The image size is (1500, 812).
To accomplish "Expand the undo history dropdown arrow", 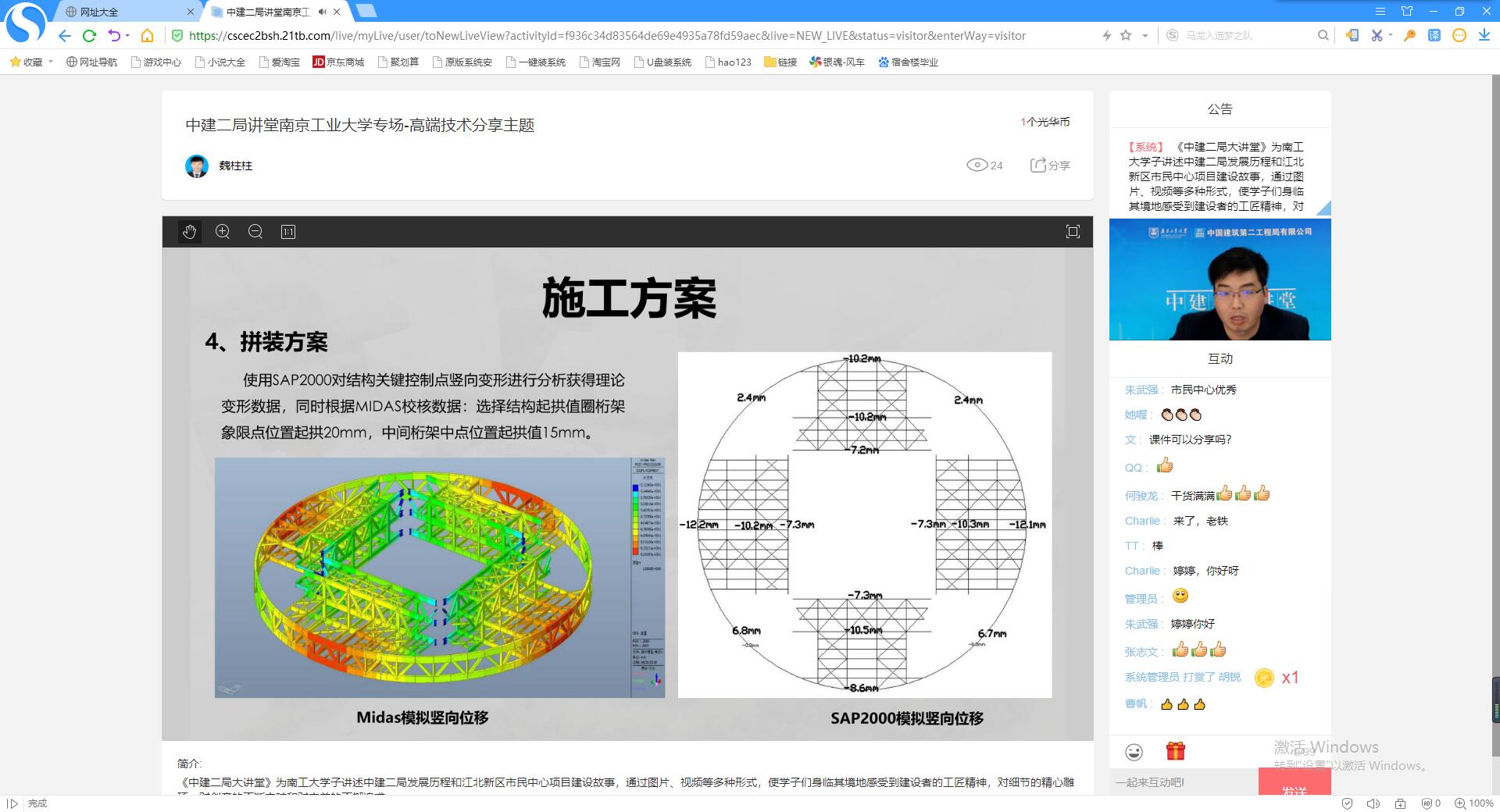I will (x=127, y=35).
